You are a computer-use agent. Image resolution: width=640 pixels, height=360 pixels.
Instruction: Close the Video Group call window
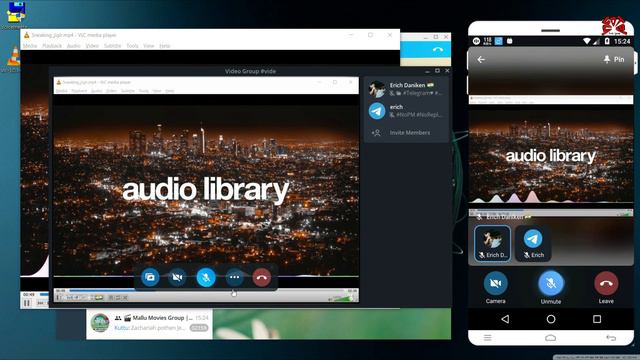pyautogui.click(x=447, y=71)
